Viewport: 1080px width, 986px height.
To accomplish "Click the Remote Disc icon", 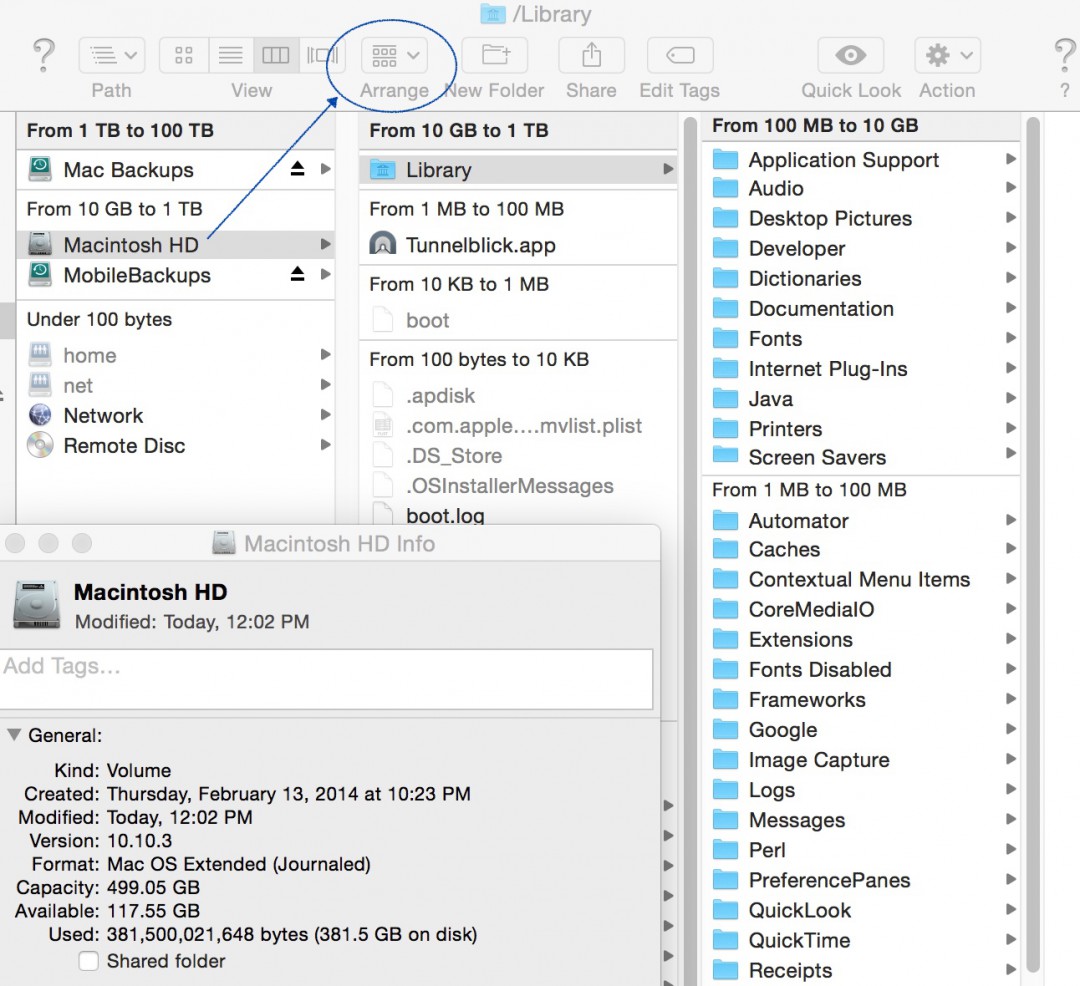I will (x=40, y=445).
